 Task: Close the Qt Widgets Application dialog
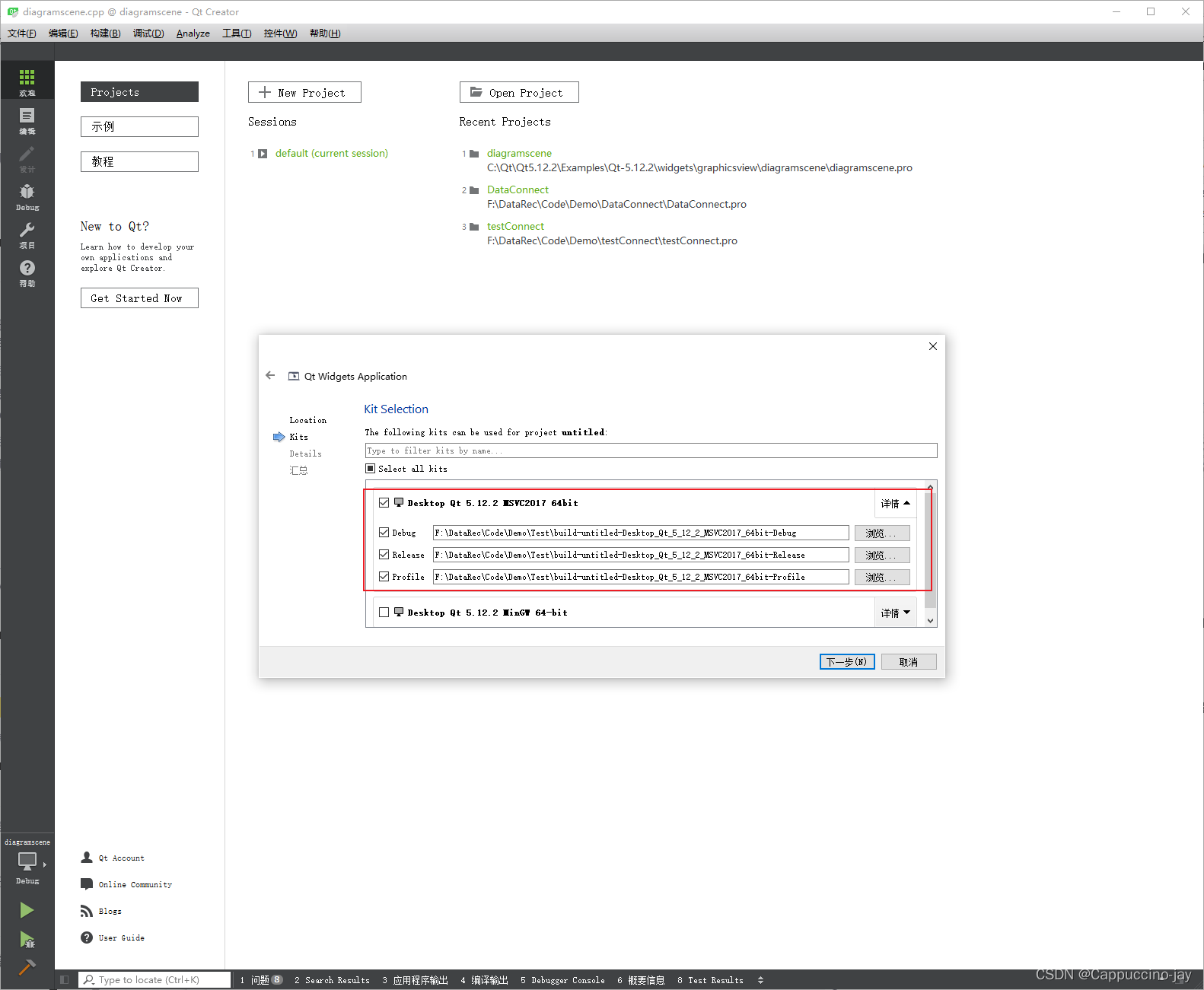click(x=932, y=346)
